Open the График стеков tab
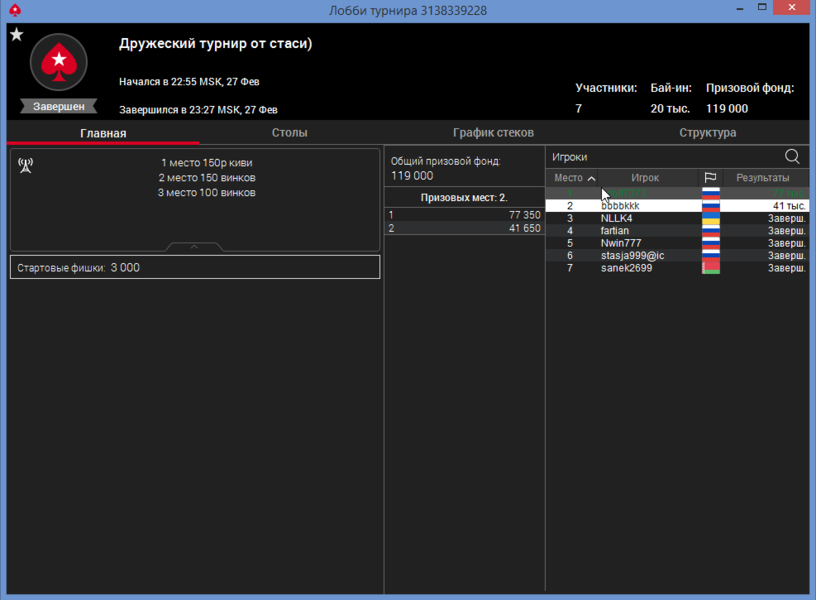The height and width of the screenshot is (600, 816). (493, 133)
